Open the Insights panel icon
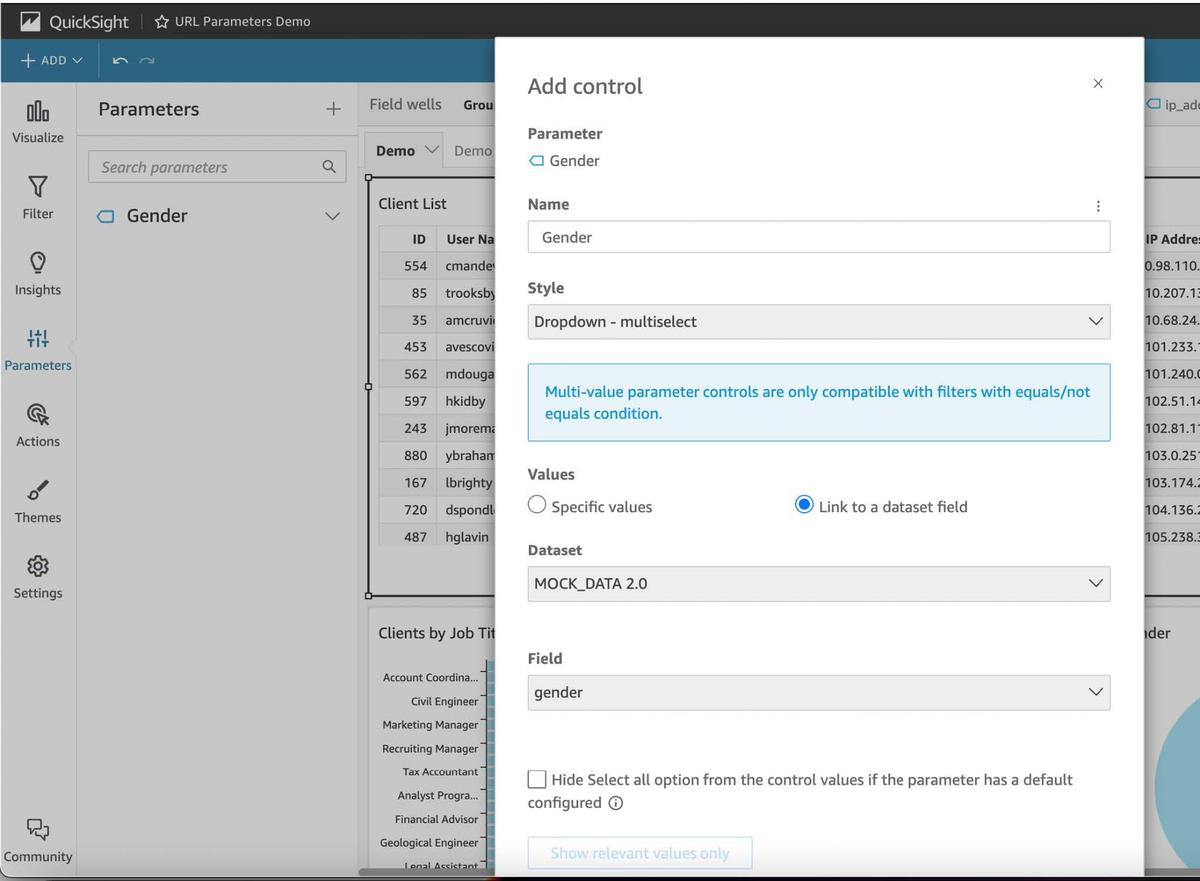1200x881 pixels. click(37, 263)
